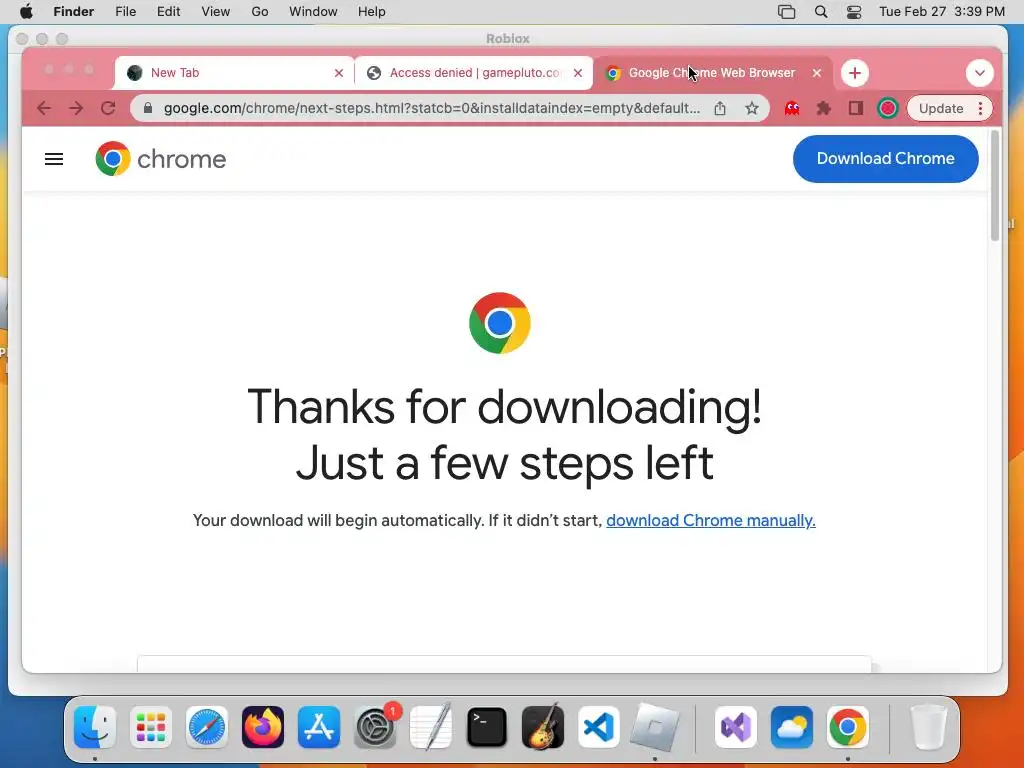Viewport: 1024px width, 768px height.
Task: Click the page vertical scrollbar
Action: click(995, 186)
